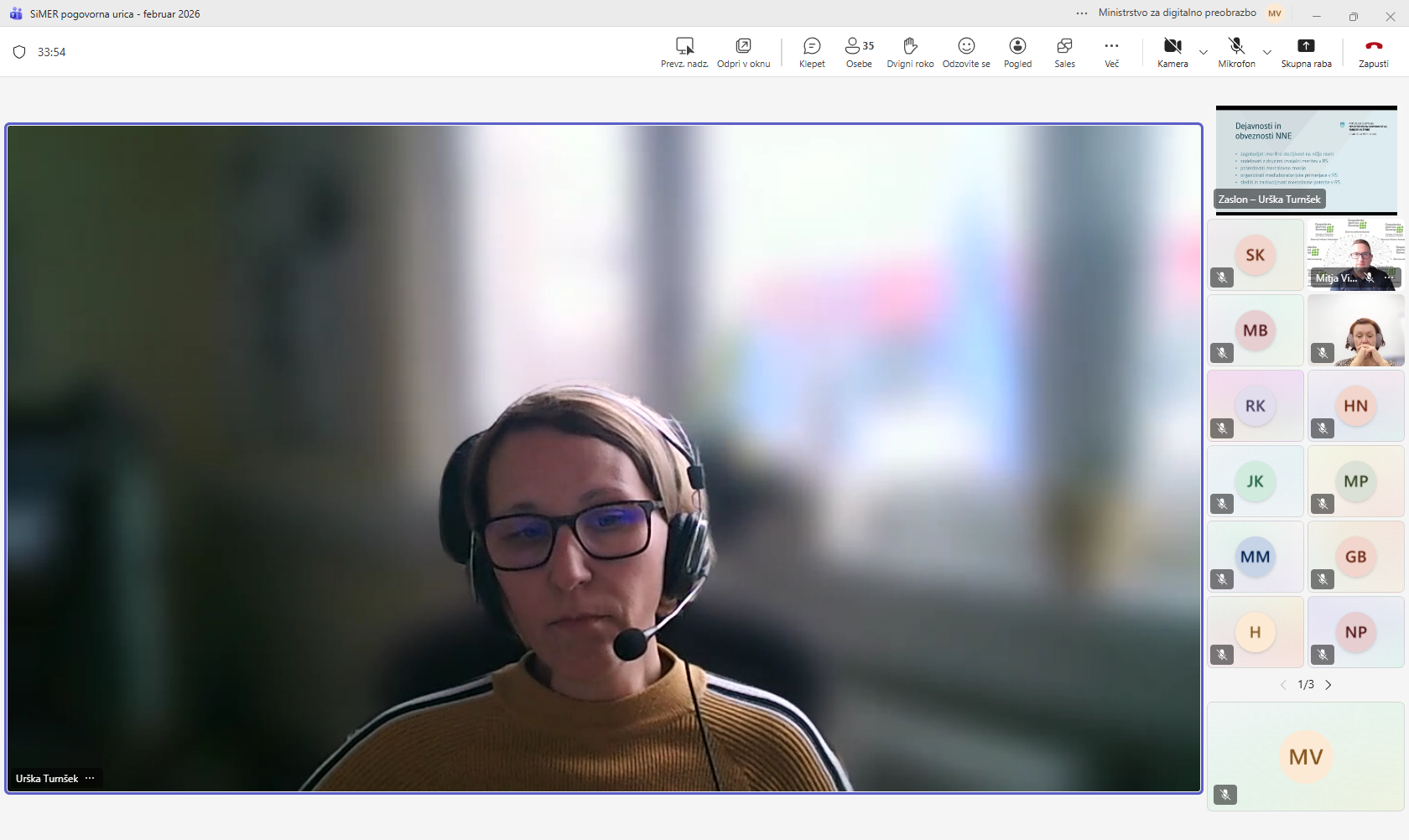Click Prevz. nadz. take control icon
Viewport: 1409px width, 840px height.
click(x=684, y=52)
